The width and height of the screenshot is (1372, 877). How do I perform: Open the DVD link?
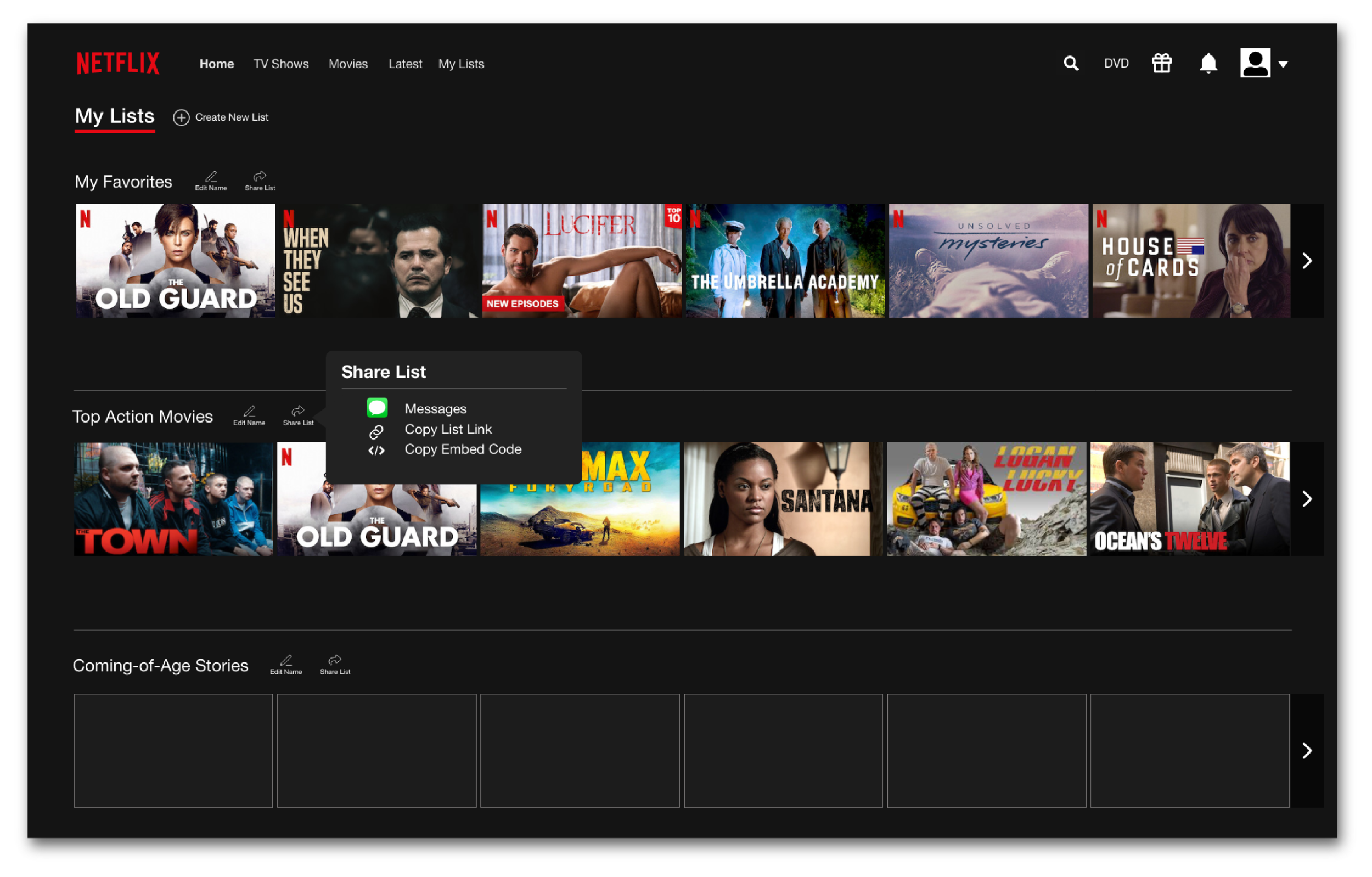[1116, 63]
